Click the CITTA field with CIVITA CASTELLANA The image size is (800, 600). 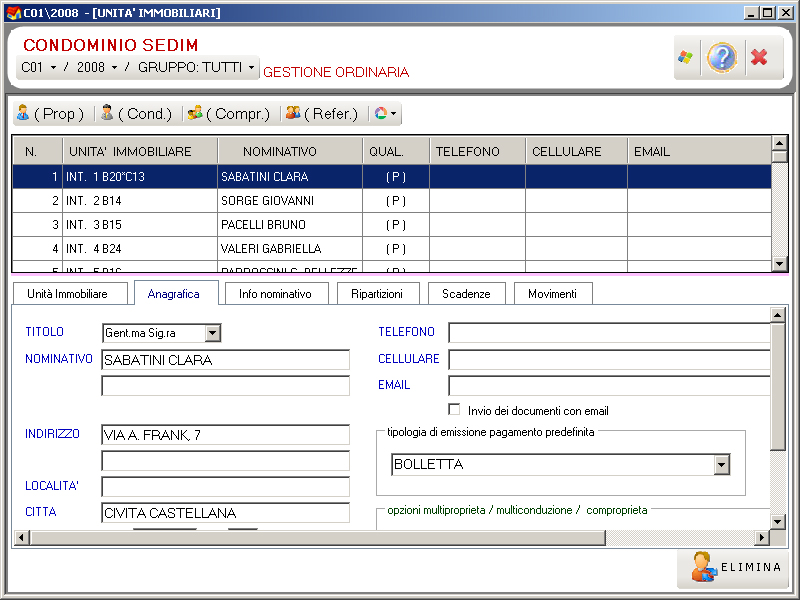(226, 513)
